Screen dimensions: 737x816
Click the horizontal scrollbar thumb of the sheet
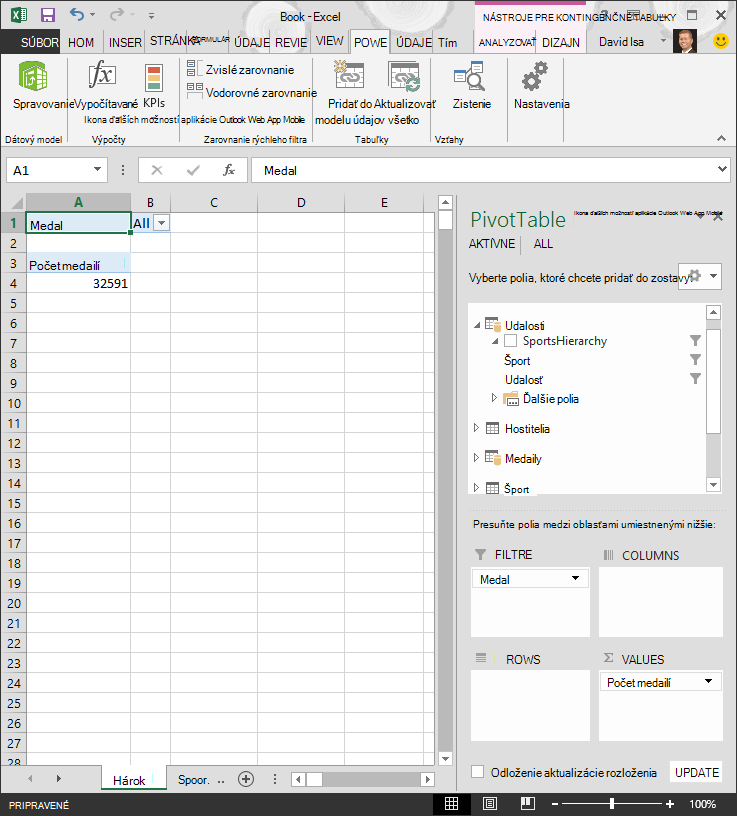tap(314, 779)
